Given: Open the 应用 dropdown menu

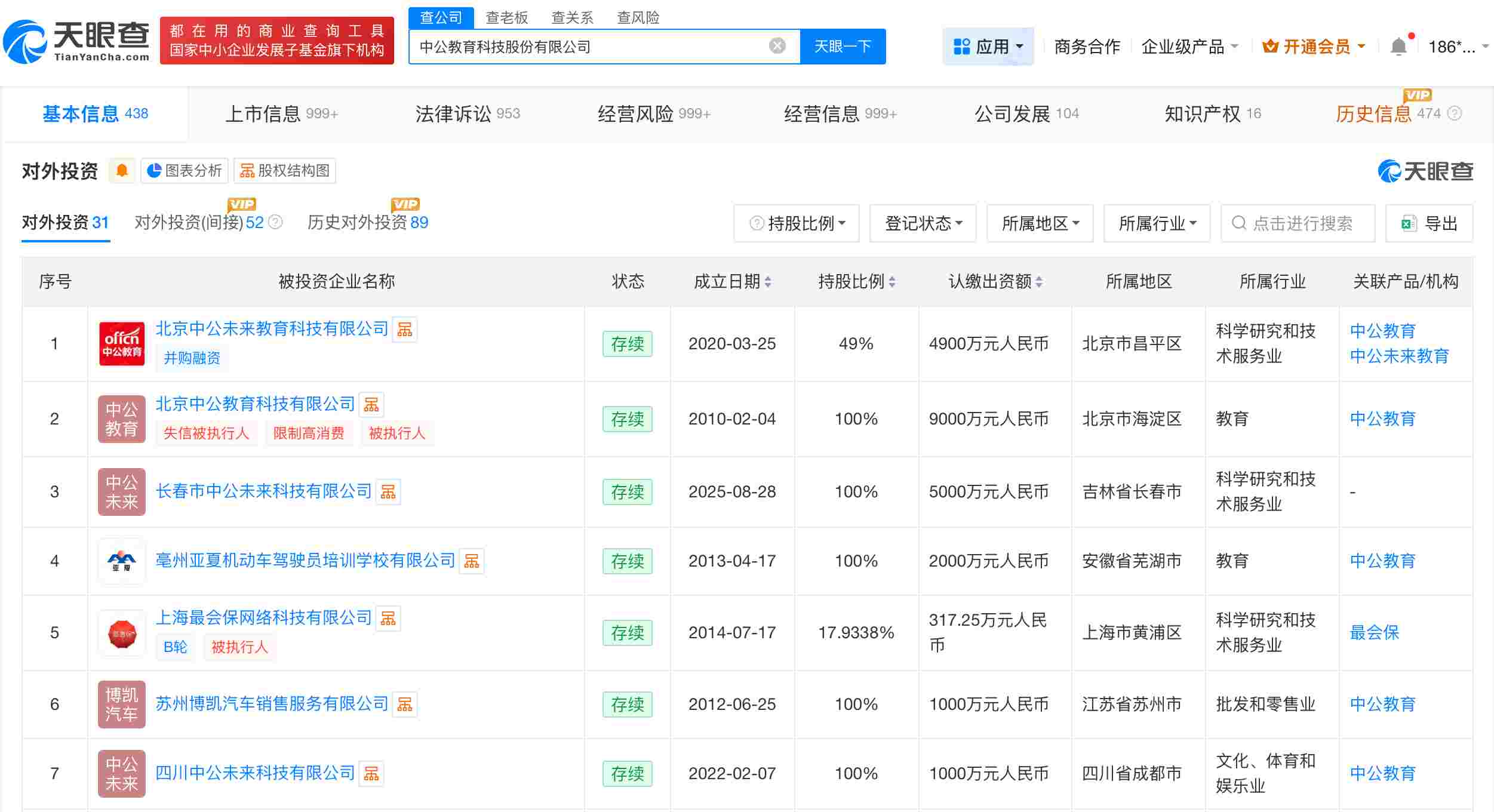Looking at the screenshot, I should click(x=988, y=46).
